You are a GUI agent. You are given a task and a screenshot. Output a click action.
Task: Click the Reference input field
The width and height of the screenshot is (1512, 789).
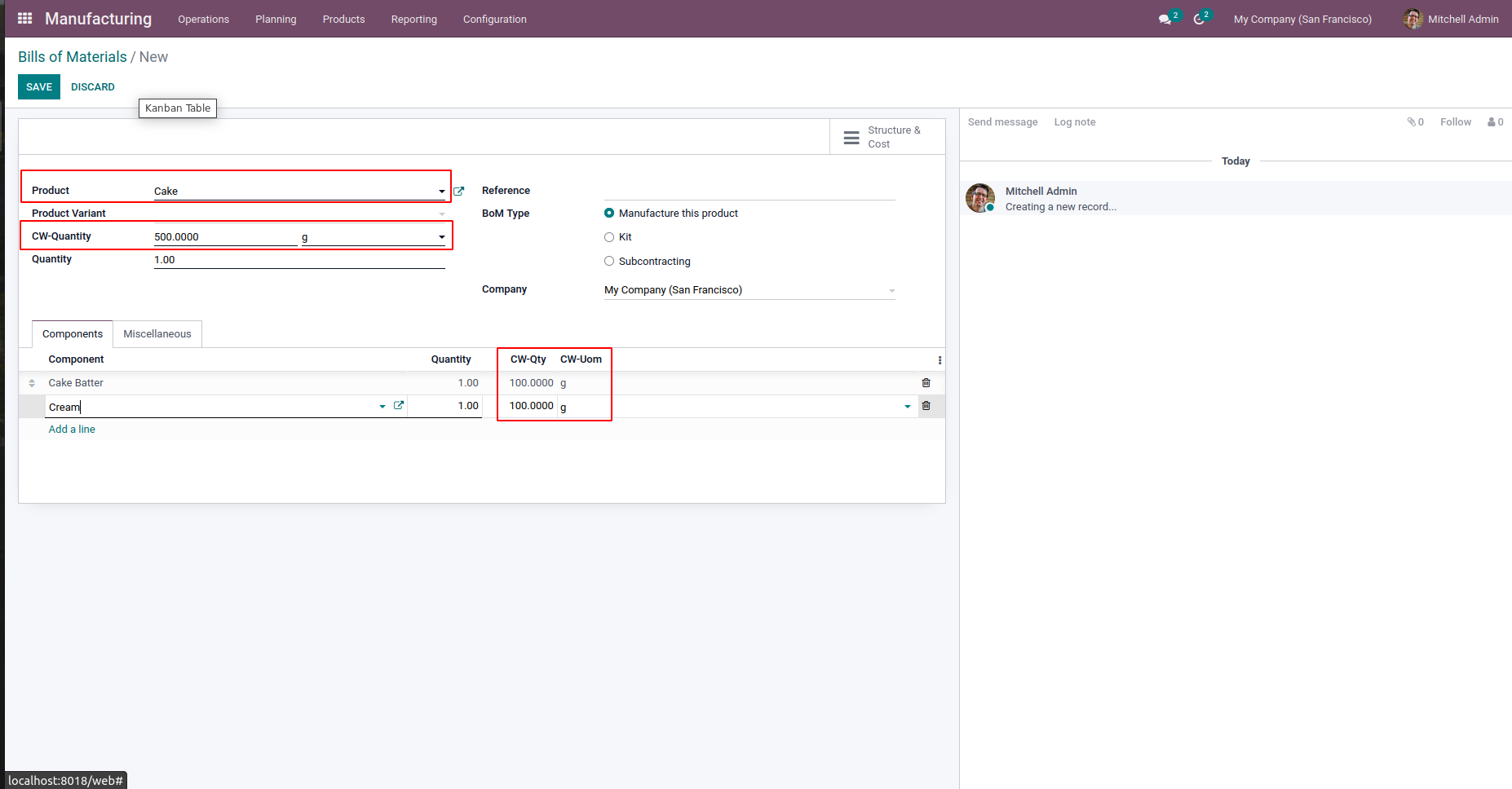[x=749, y=191]
